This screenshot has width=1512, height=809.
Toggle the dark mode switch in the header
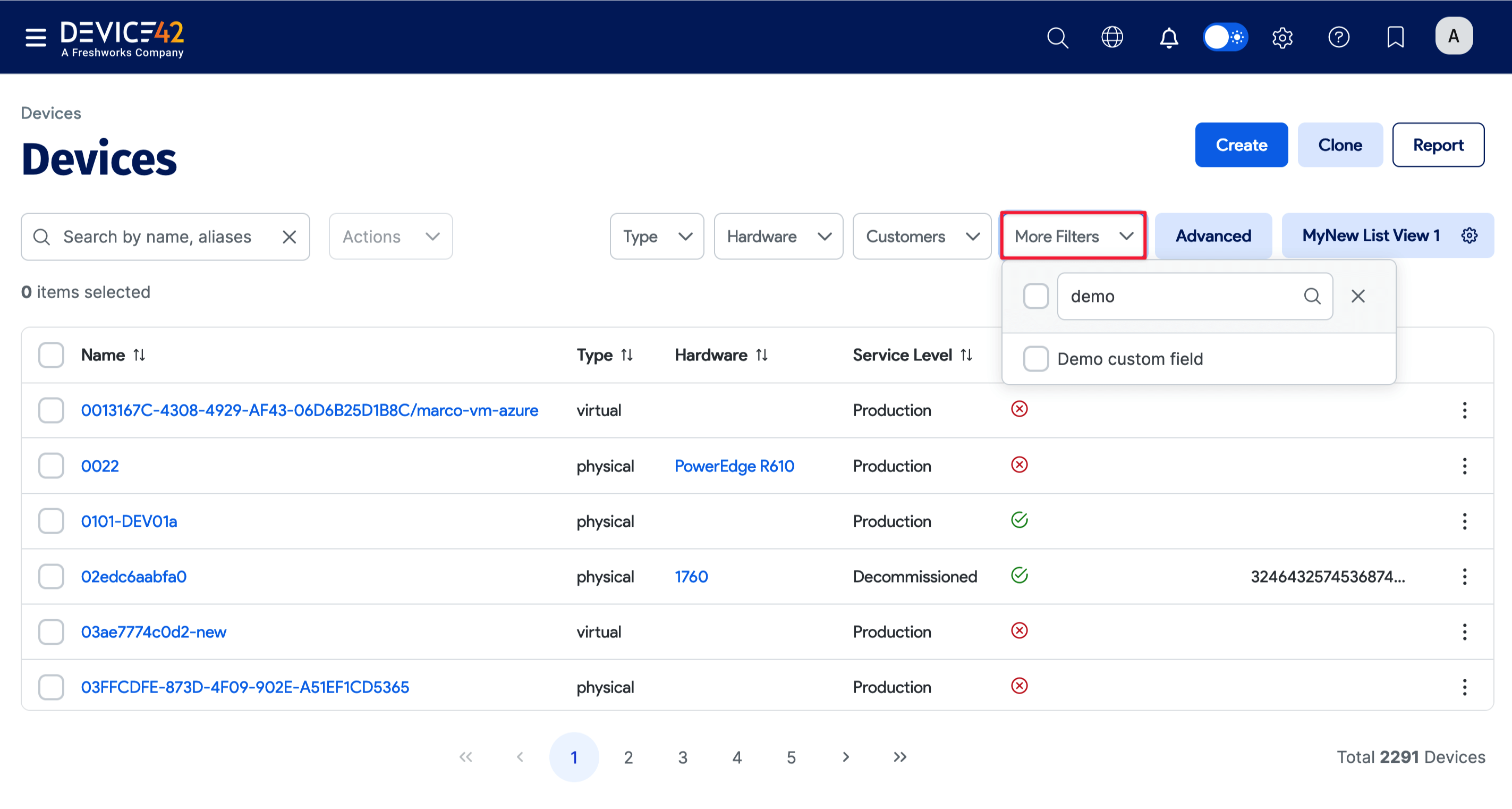point(1225,37)
